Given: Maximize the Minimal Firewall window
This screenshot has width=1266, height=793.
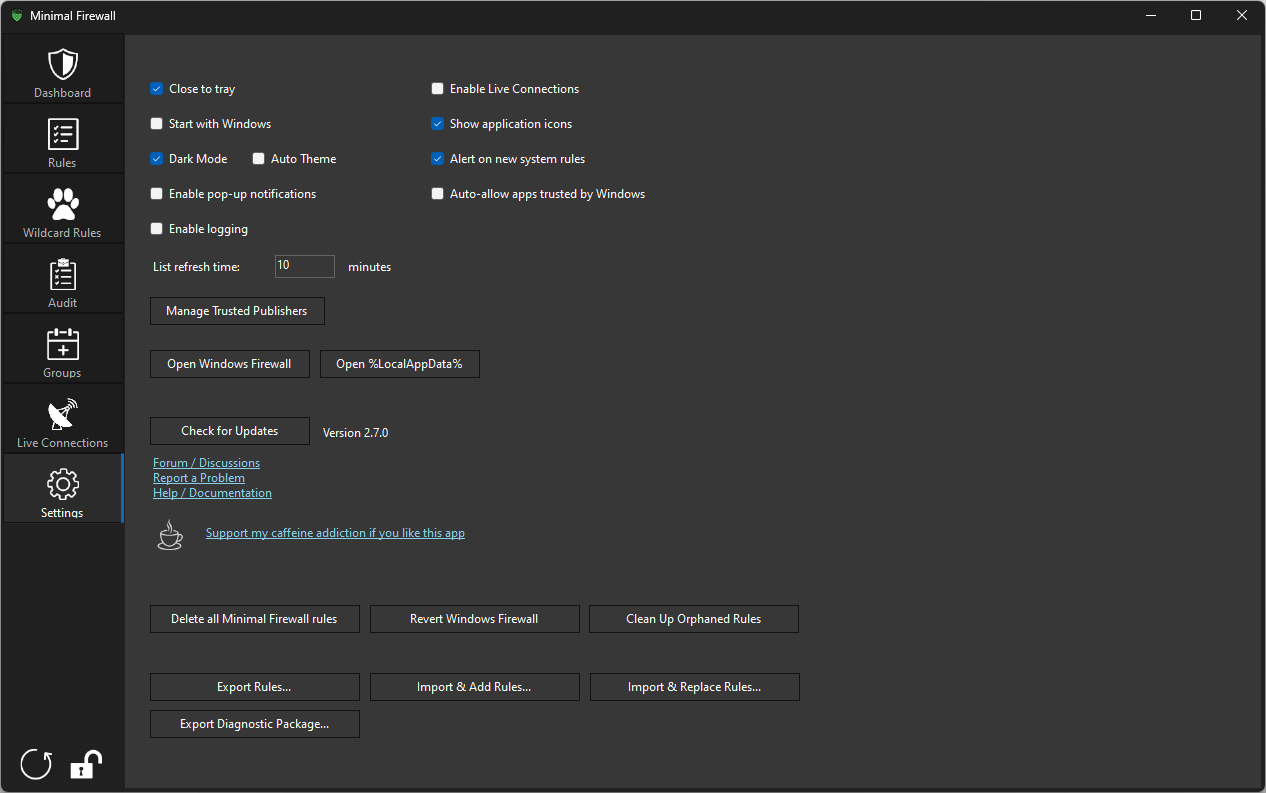Looking at the screenshot, I should coord(1196,16).
